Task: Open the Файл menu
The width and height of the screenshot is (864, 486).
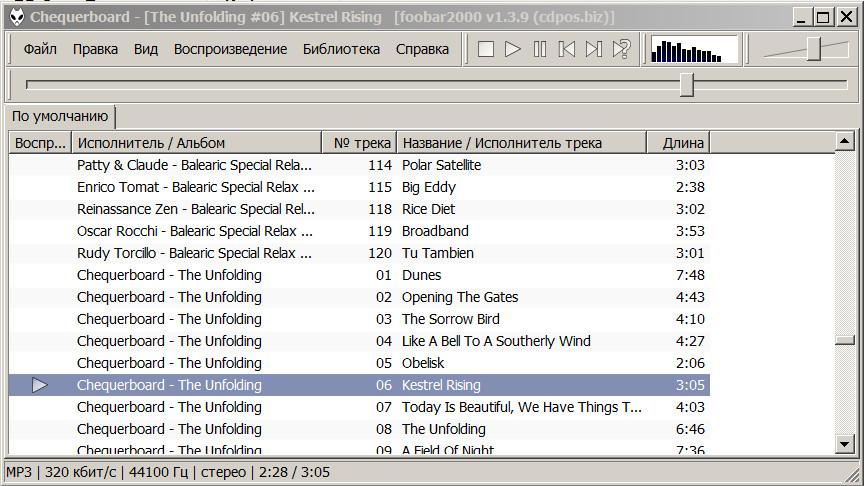Action: (40, 49)
